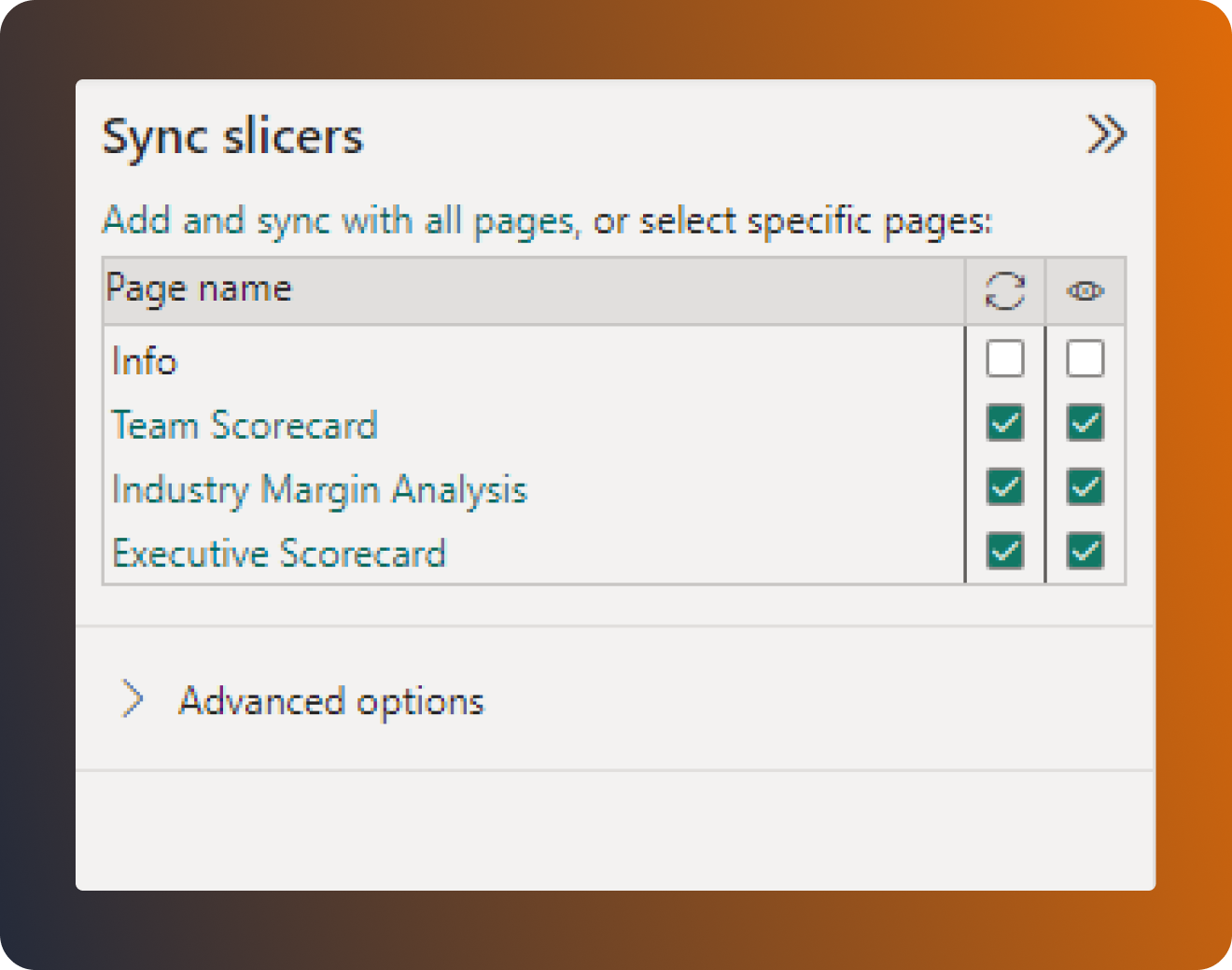The height and width of the screenshot is (970, 1232).
Task: Click the visibility eye column header icon
Action: click(1085, 290)
